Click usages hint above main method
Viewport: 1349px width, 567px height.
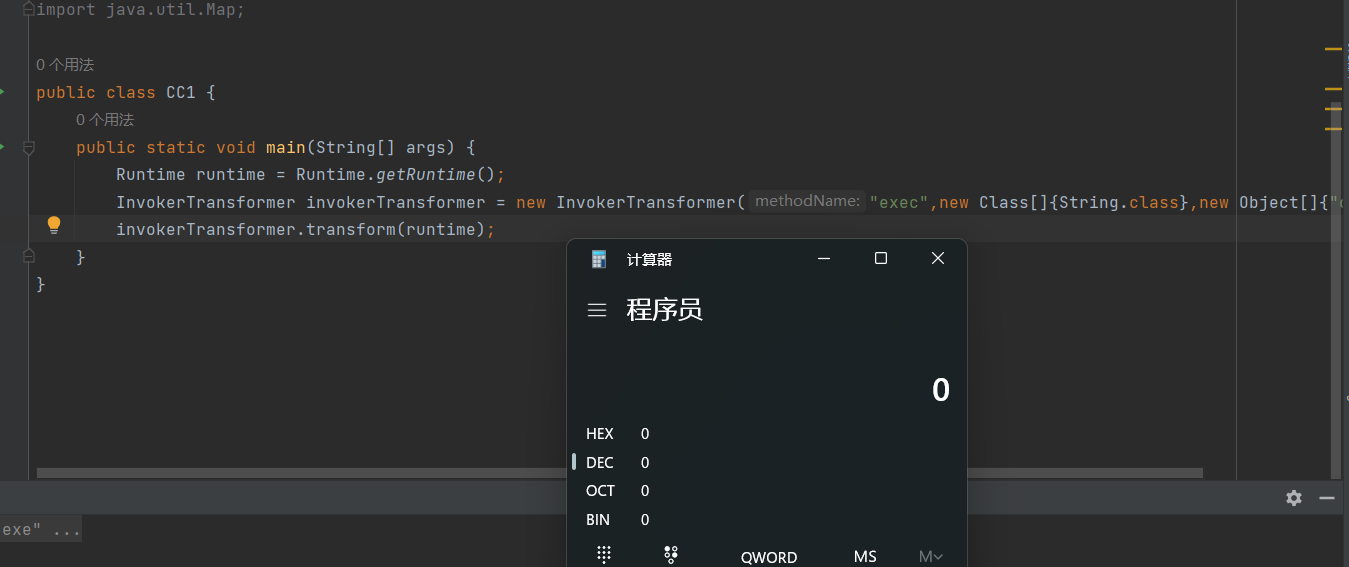[105, 120]
